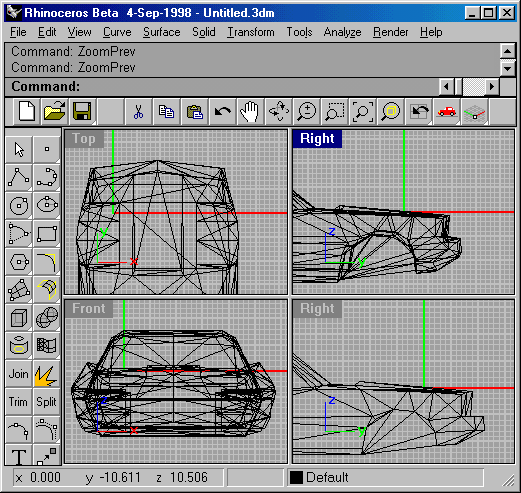Click the coordinates readout in status bar
The width and height of the screenshot is (521, 493).
(x=118, y=477)
